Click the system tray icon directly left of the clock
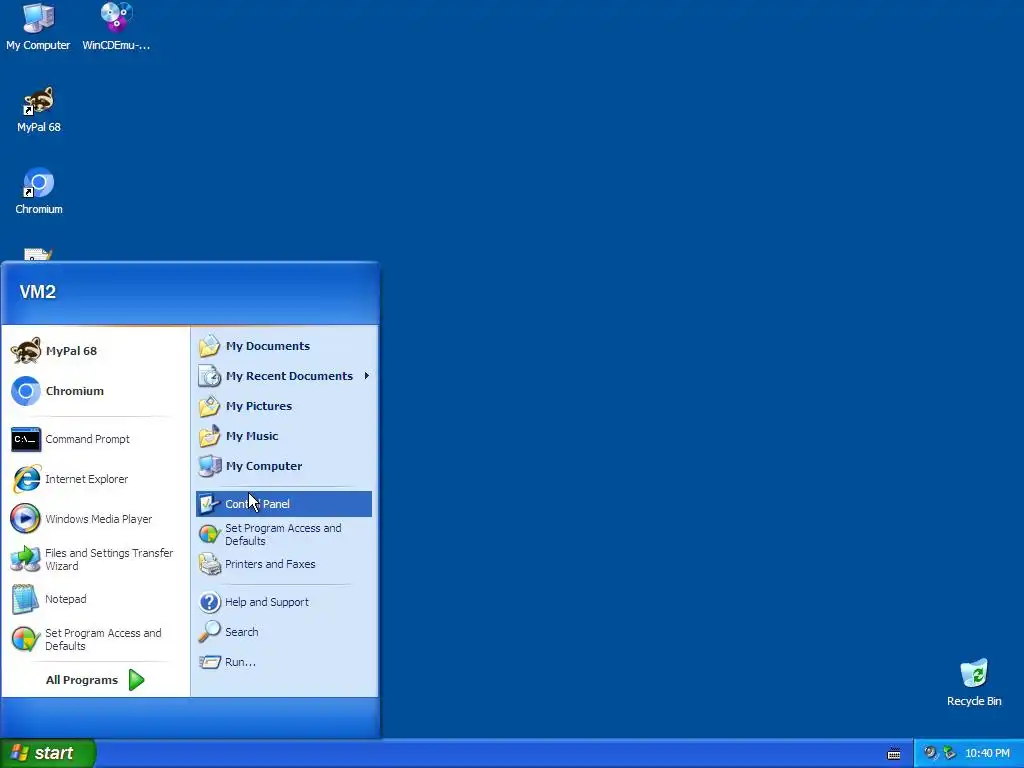The width and height of the screenshot is (1024, 768). coord(950,753)
